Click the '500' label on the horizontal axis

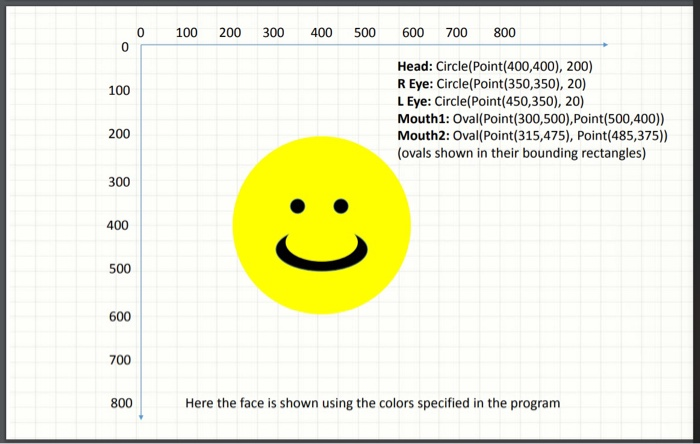click(365, 33)
